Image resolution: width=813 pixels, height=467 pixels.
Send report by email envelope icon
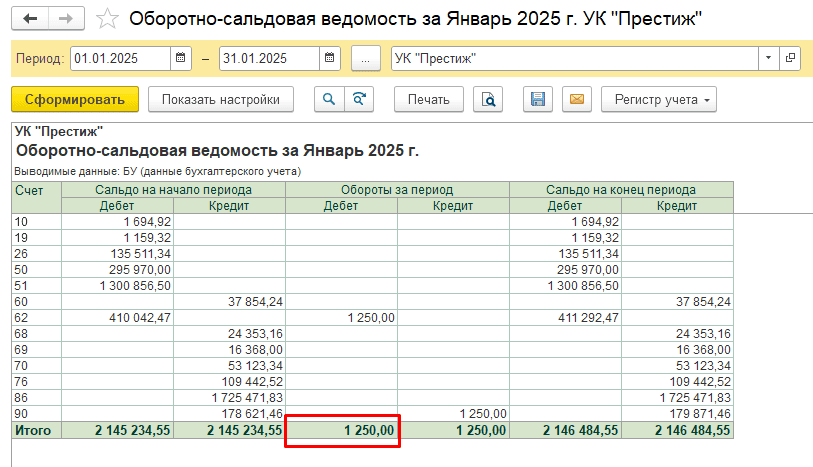point(576,99)
